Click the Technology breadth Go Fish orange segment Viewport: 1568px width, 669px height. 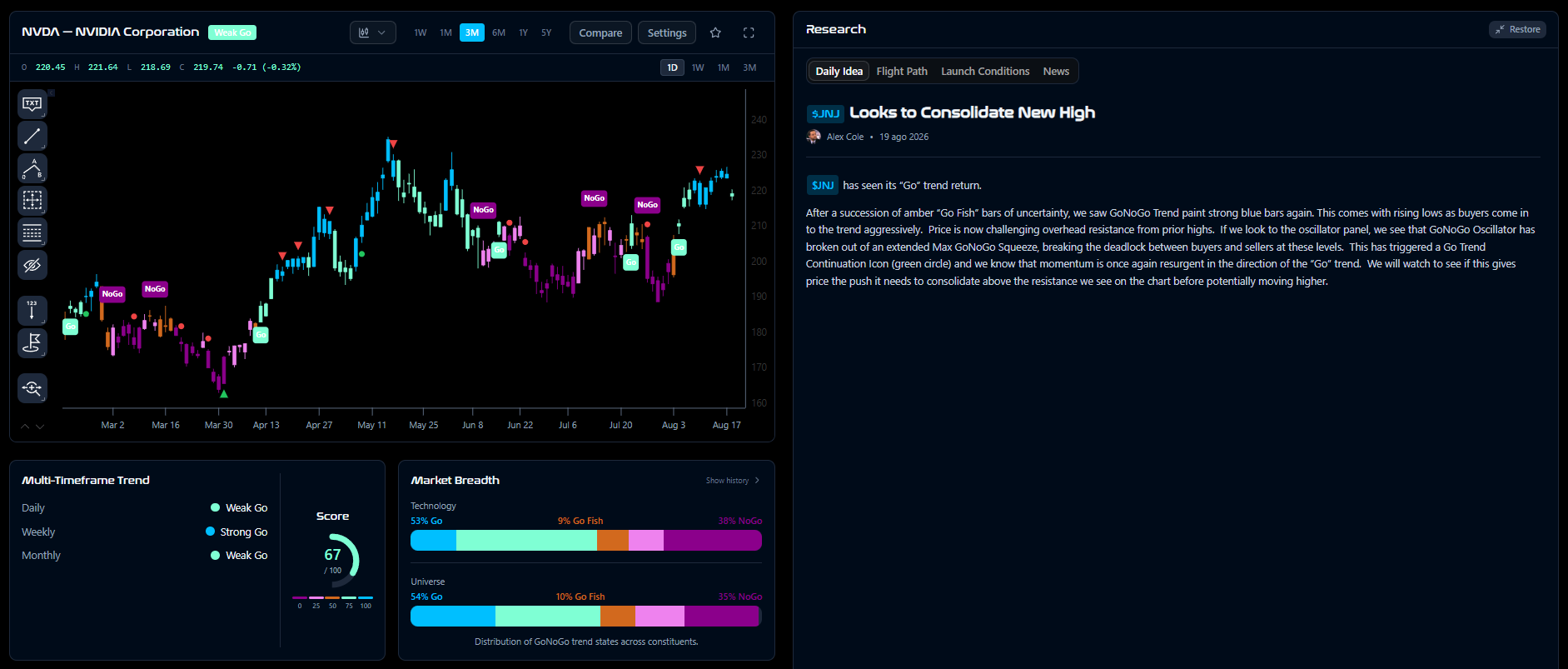click(x=613, y=540)
